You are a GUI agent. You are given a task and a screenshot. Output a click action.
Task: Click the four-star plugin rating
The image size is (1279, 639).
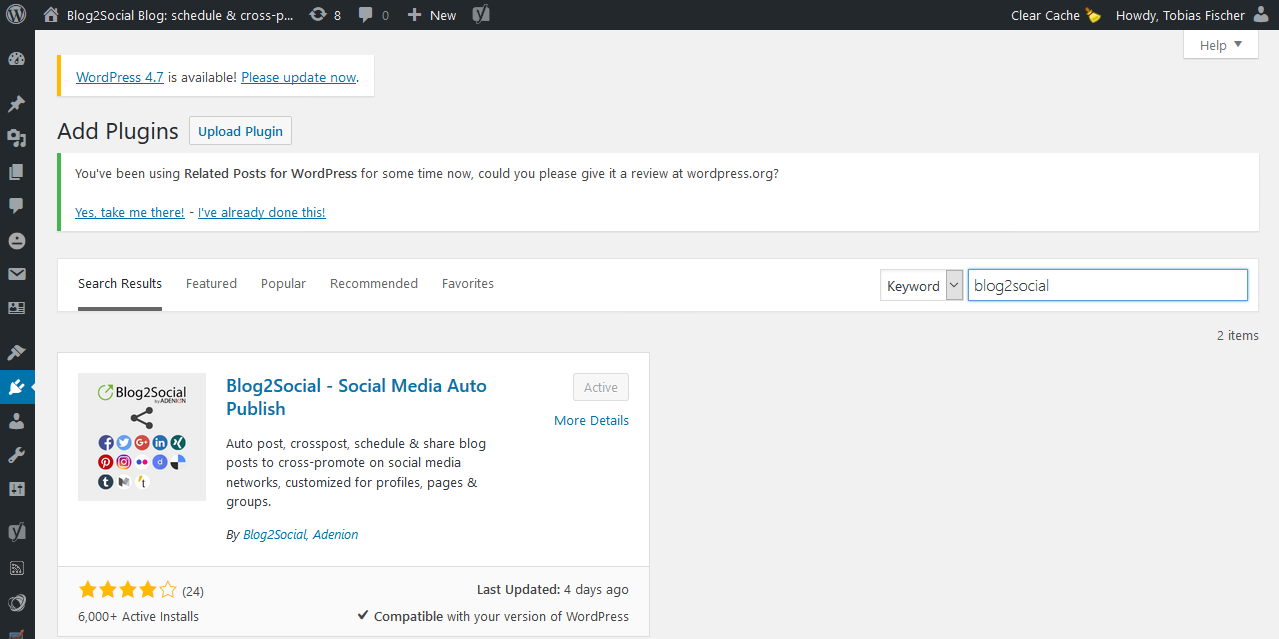pyautogui.click(x=127, y=590)
